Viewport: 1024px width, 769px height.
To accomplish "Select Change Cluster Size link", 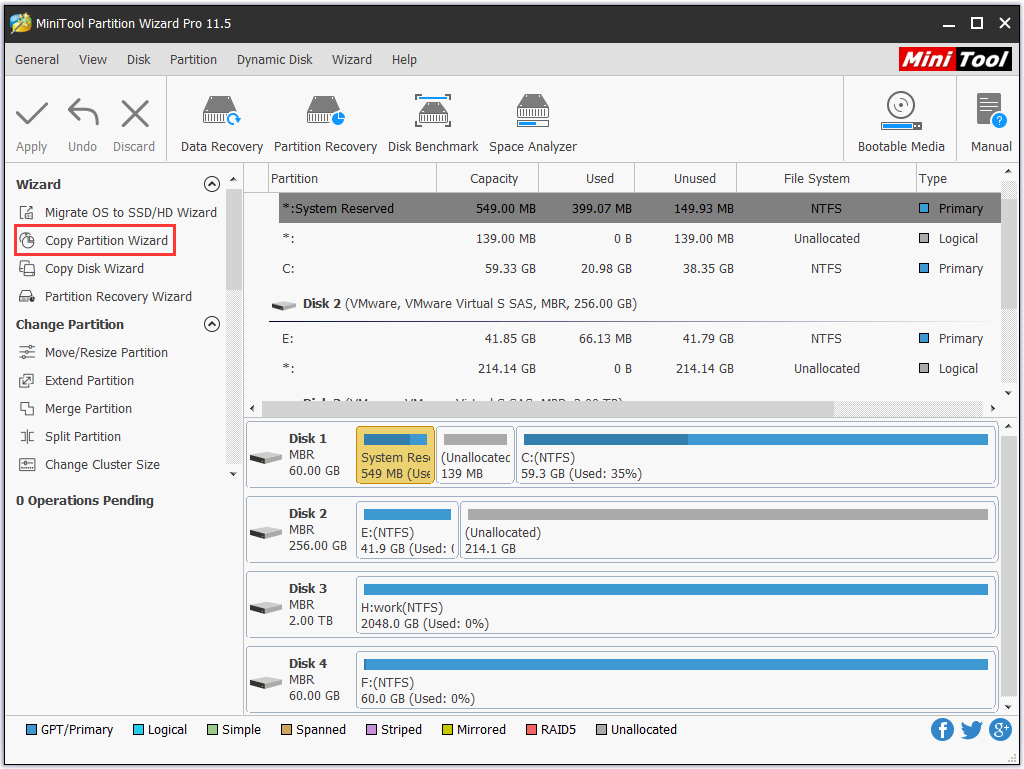I will 103,465.
